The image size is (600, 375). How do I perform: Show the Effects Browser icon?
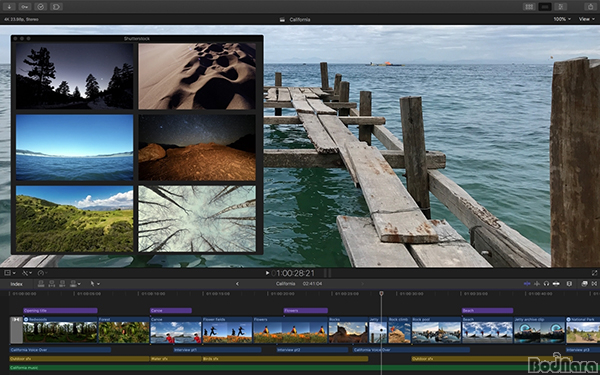(585, 284)
